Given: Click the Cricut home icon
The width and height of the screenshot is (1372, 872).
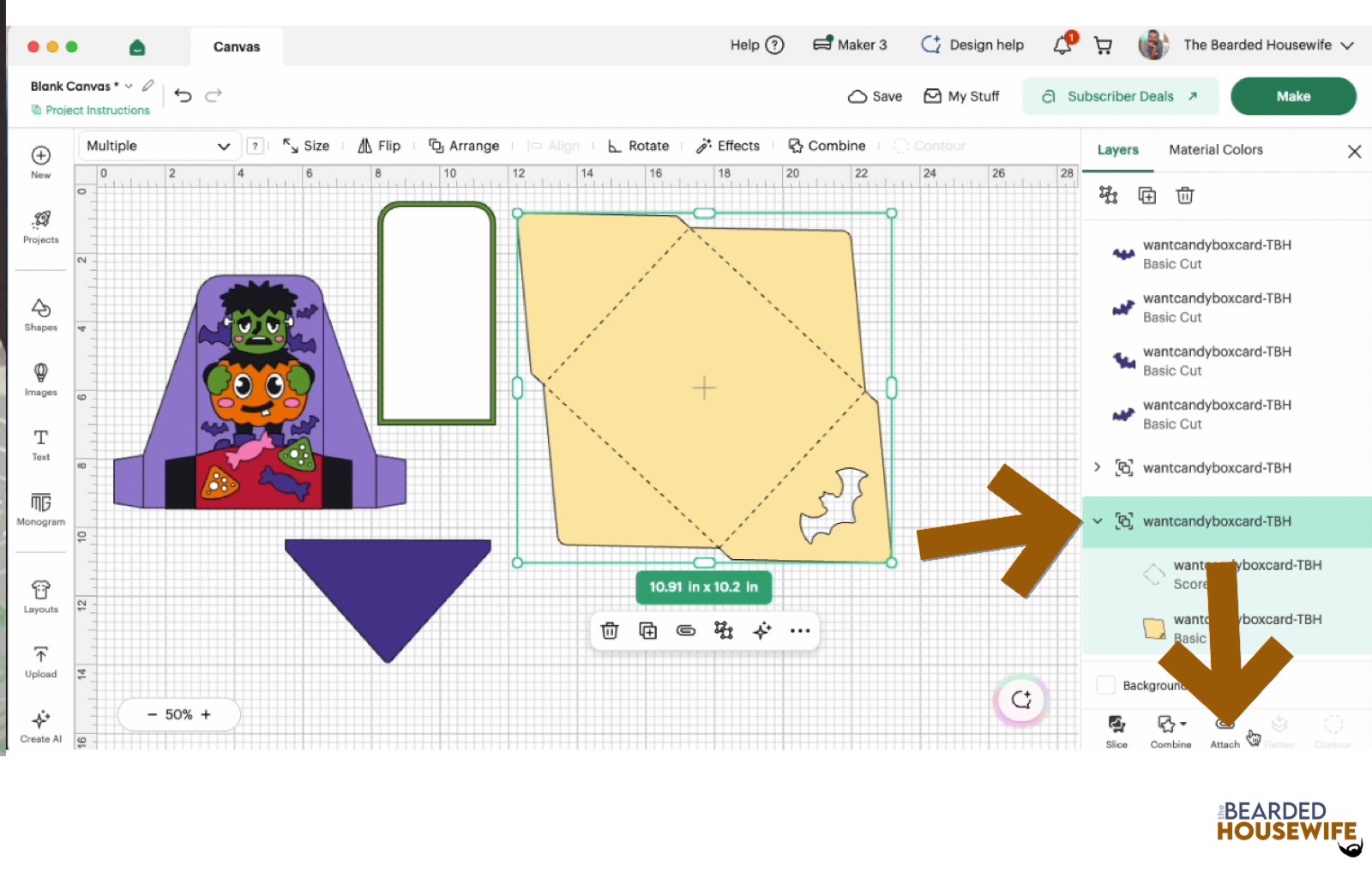Looking at the screenshot, I should [137, 47].
